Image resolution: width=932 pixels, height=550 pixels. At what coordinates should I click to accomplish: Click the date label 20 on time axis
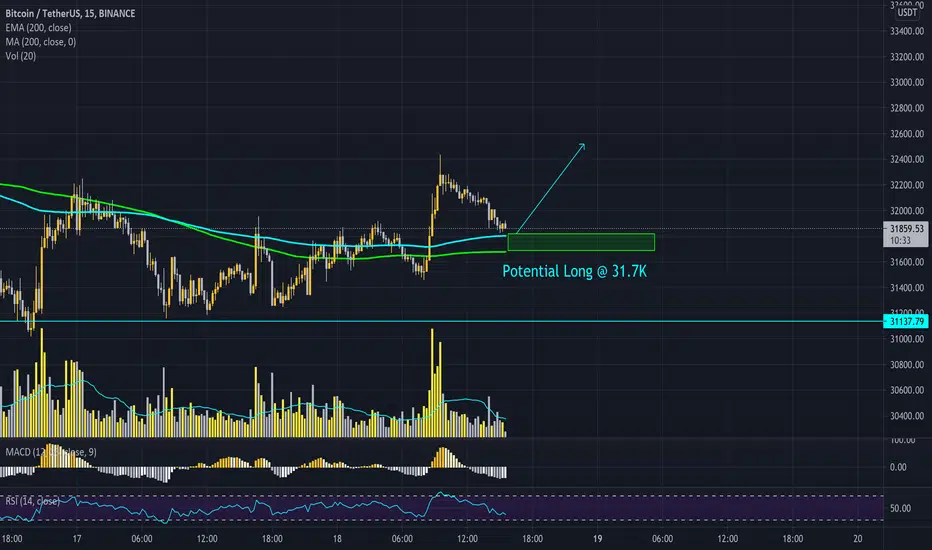pos(858,539)
